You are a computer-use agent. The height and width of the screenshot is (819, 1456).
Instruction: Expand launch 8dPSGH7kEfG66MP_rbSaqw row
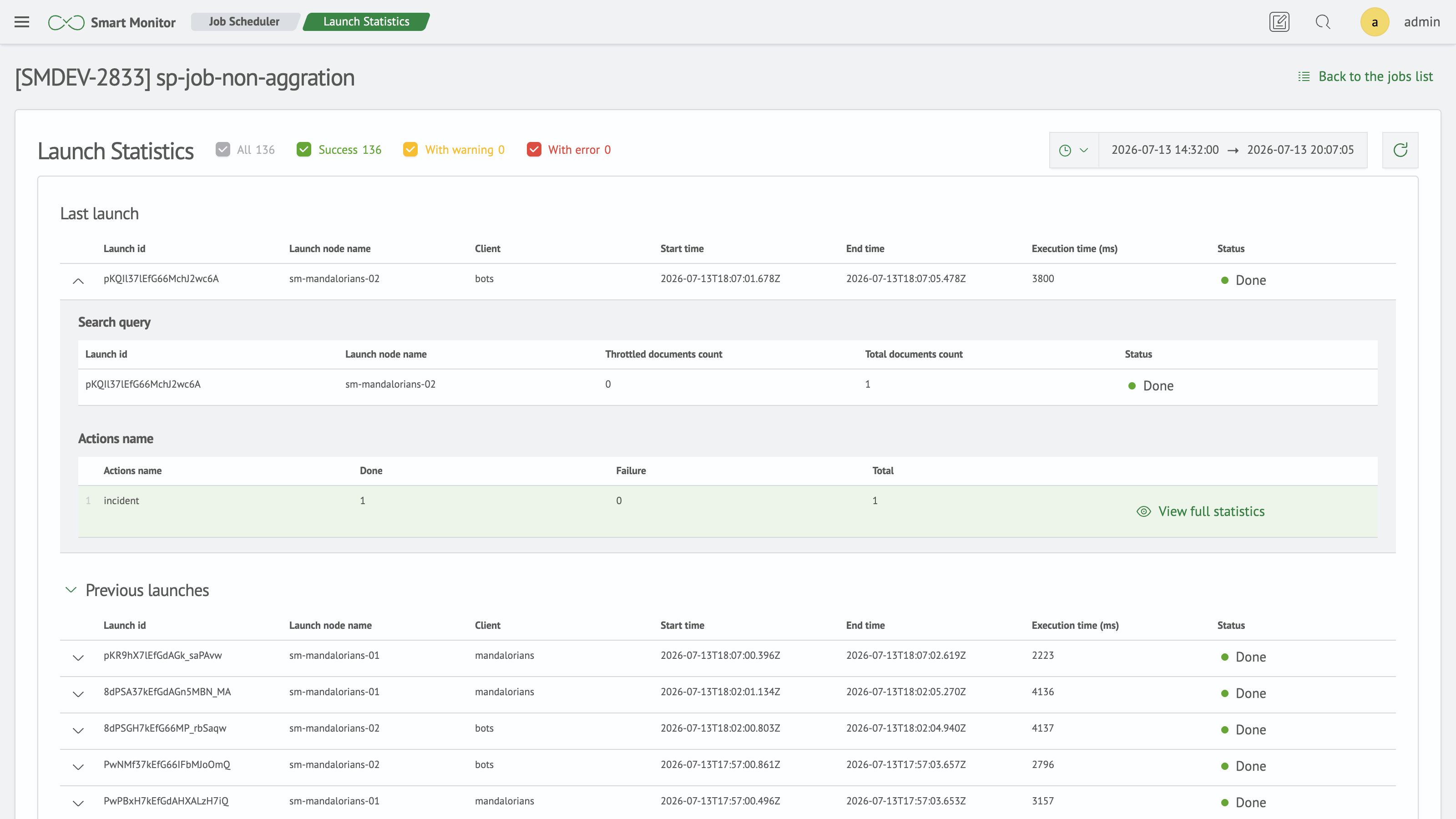tap(79, 731)
